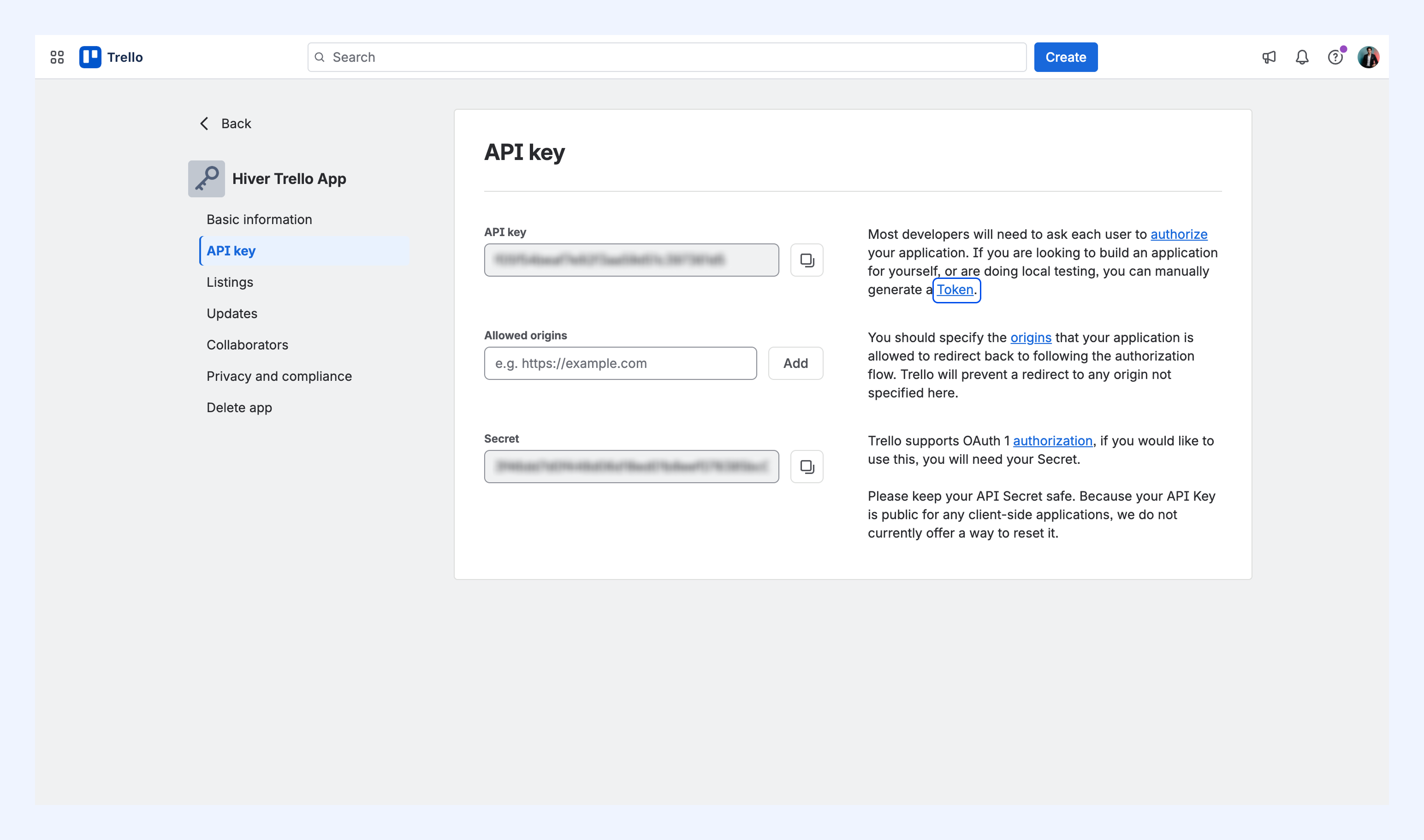Open the help question mark icon
This screenshot has height=840, width=1424.
coord(1335,57)
